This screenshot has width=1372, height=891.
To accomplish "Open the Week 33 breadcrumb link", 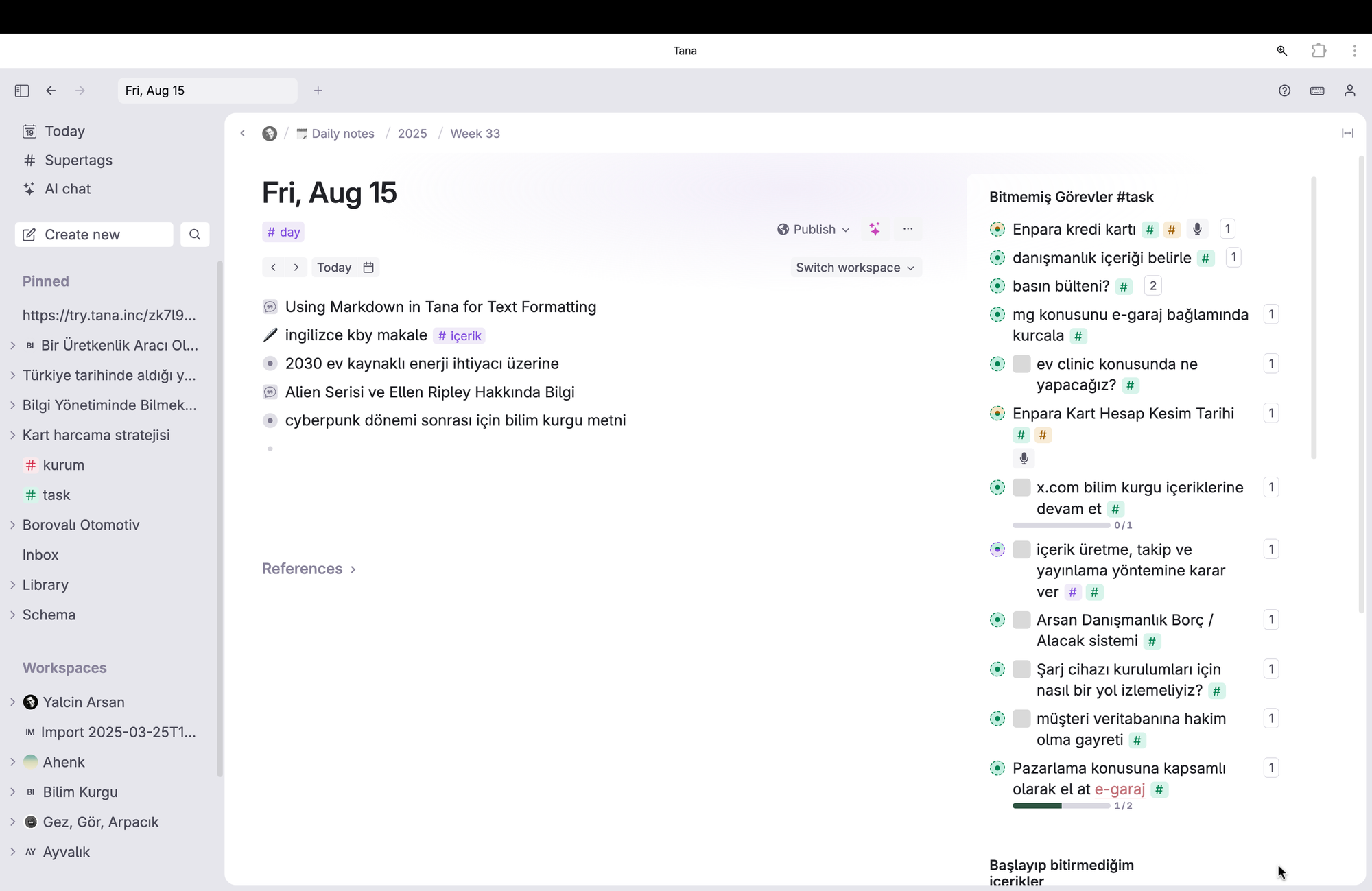I will point(475,134).
